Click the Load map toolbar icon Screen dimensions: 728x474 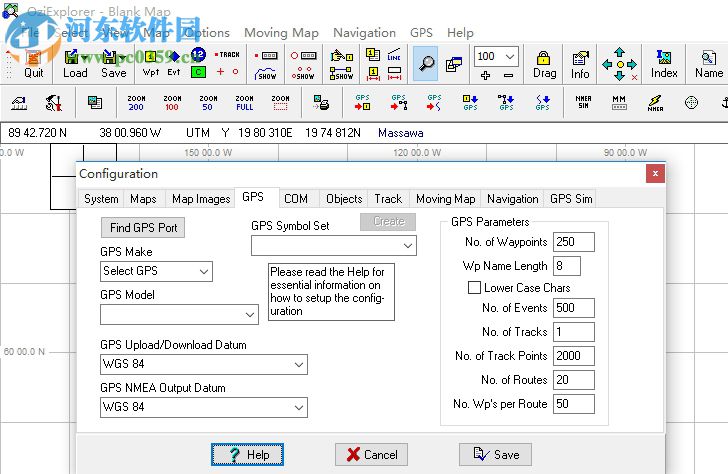point(75,64)
